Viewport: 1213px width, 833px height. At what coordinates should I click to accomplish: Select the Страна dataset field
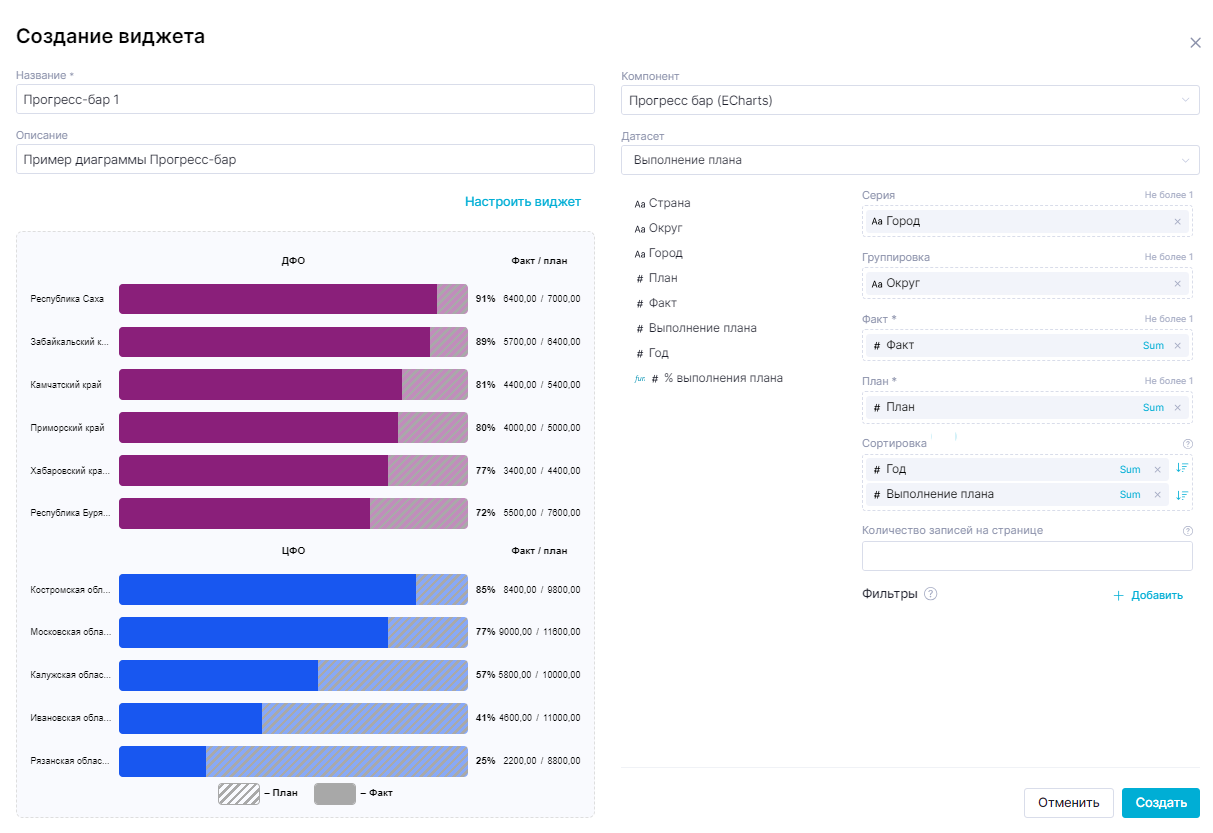(x=668, y=203)
